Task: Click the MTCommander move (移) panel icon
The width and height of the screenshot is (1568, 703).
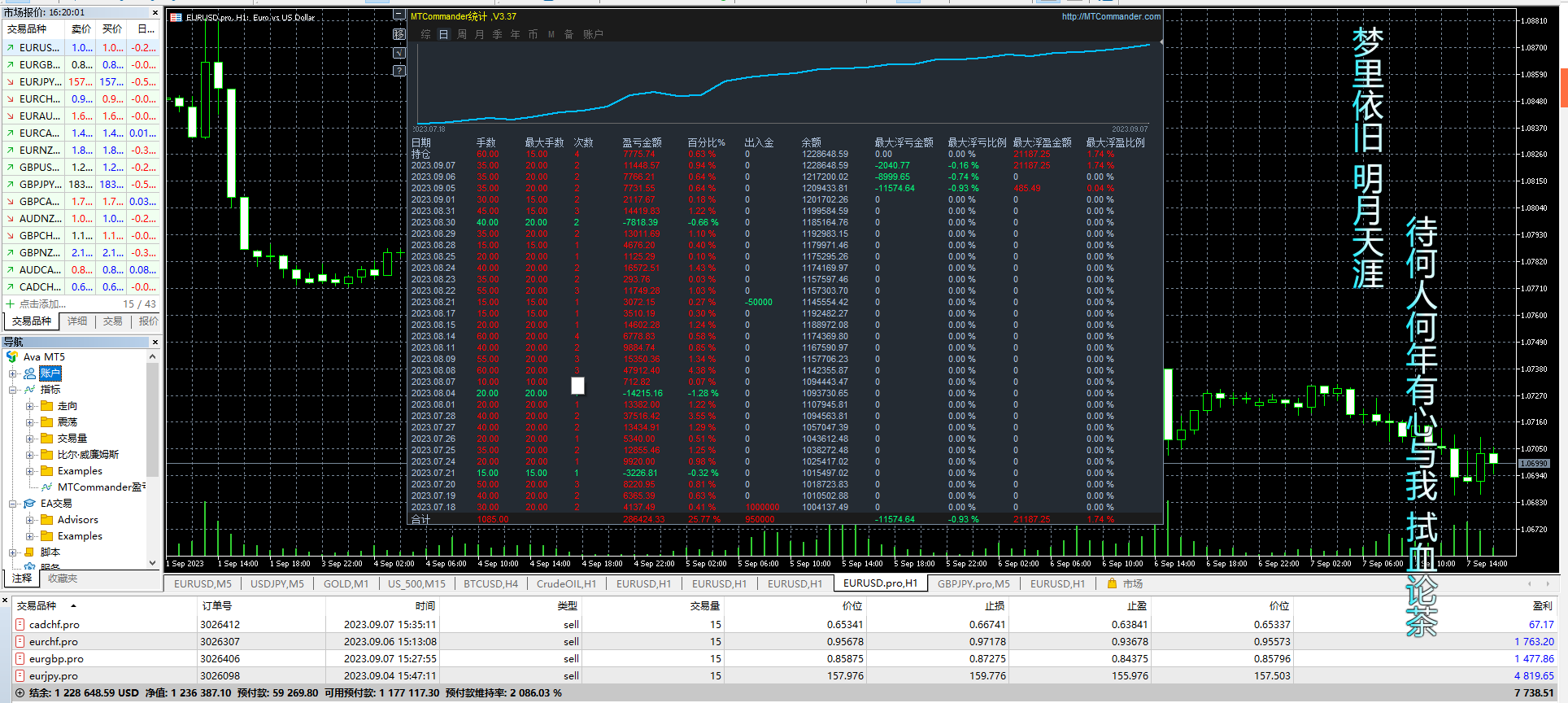Action: click(399, 34)
